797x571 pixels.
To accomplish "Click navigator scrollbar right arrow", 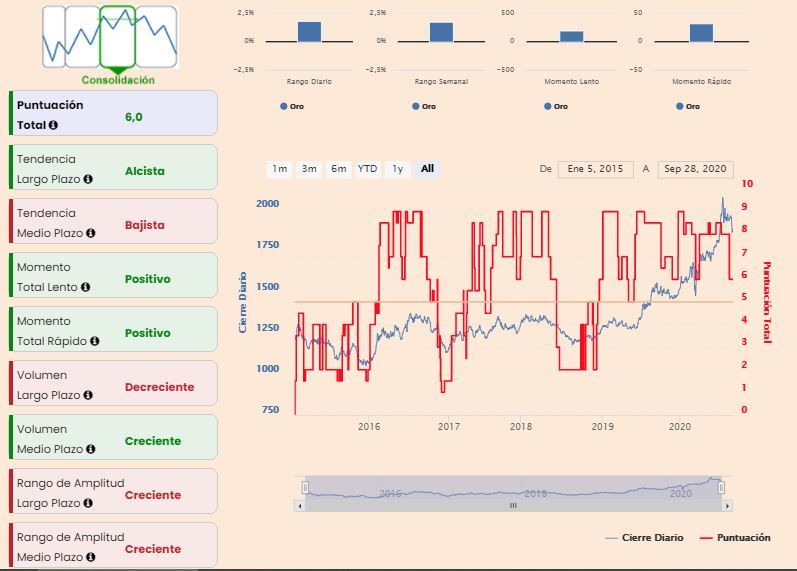I will point(728,506).
